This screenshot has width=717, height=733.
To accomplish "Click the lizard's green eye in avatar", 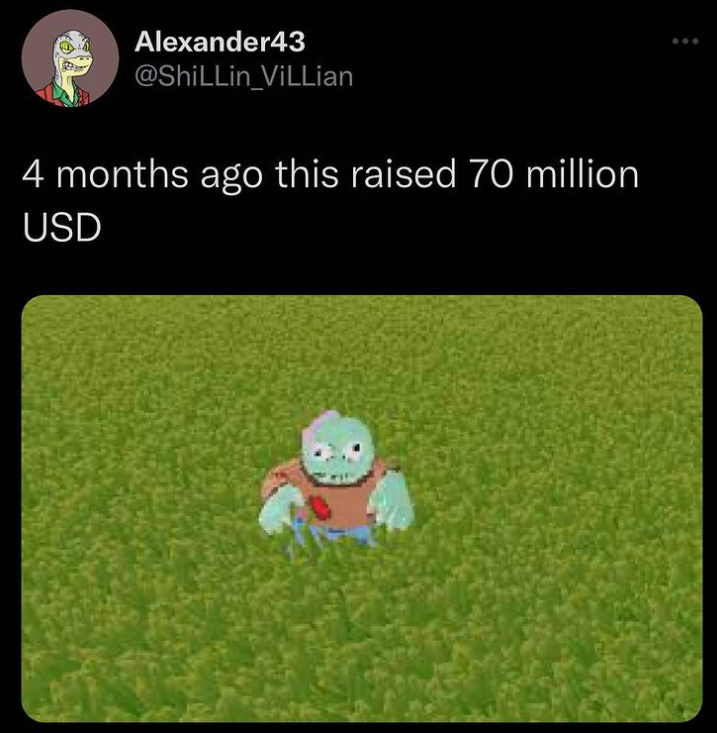I will click(x=65, y=47).
